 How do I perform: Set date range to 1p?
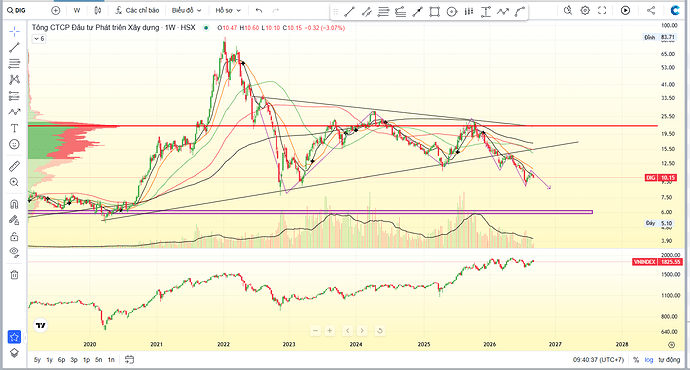click(x=87, y=360)
